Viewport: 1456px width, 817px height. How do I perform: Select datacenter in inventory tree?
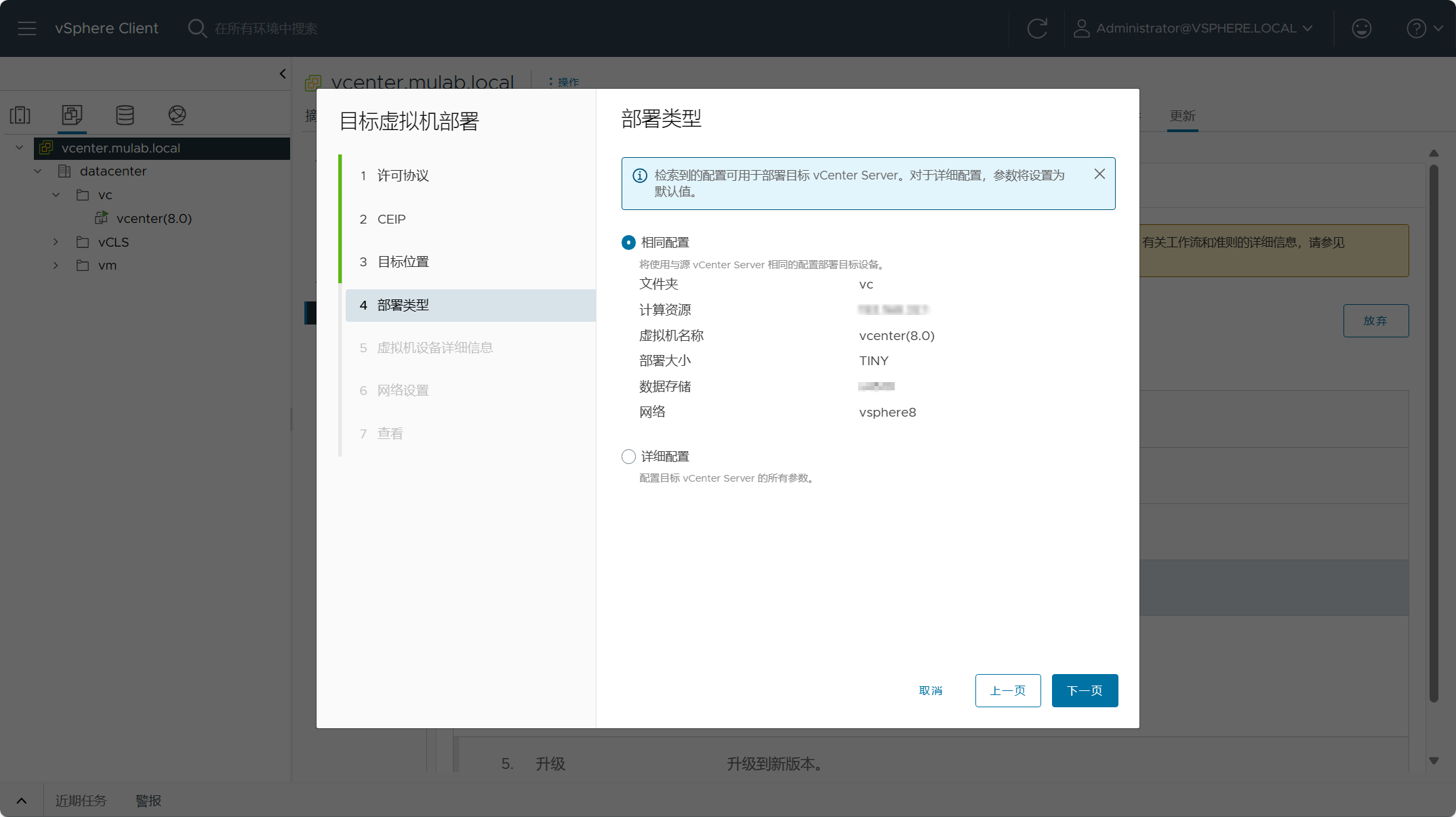(x=113, y=171)
